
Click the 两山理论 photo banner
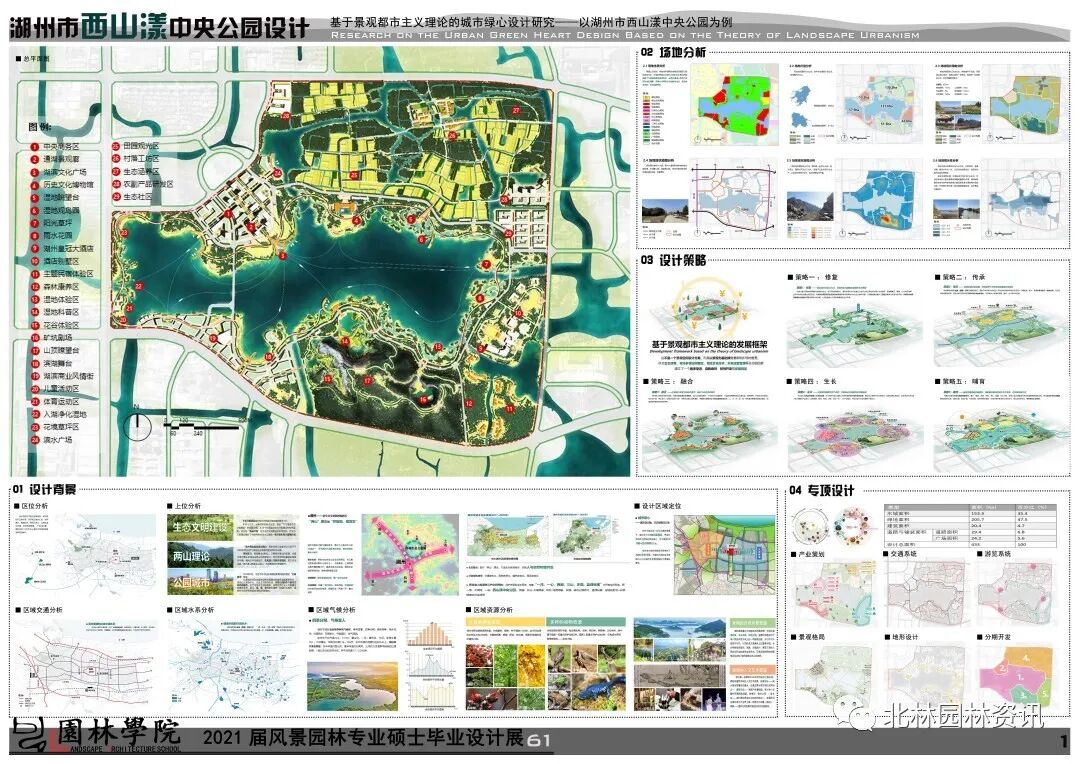coord(200,555)
